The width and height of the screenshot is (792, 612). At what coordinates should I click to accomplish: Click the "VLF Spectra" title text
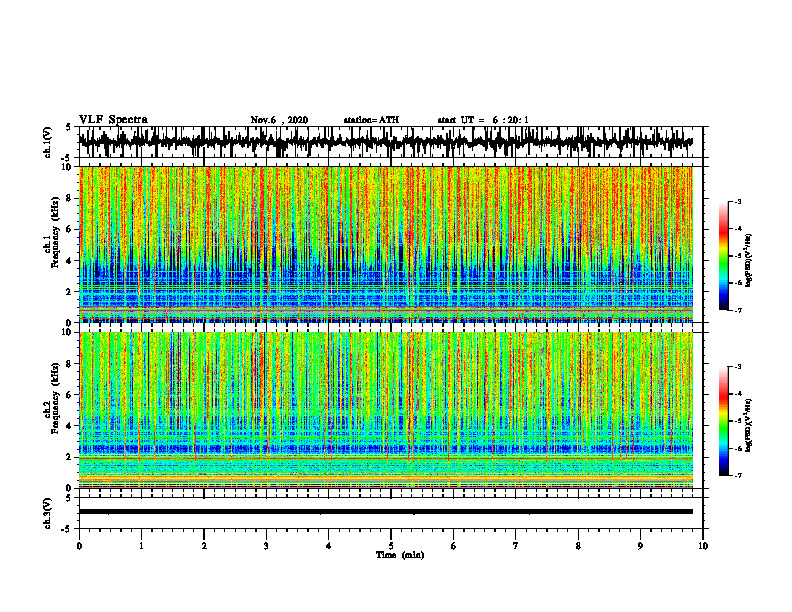point(113,120)
